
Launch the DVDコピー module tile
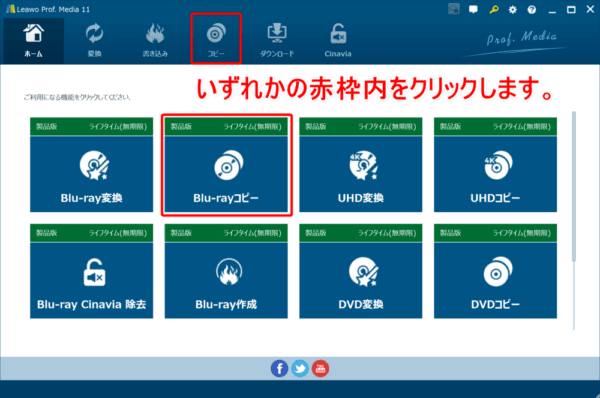[x=496, y=271]
